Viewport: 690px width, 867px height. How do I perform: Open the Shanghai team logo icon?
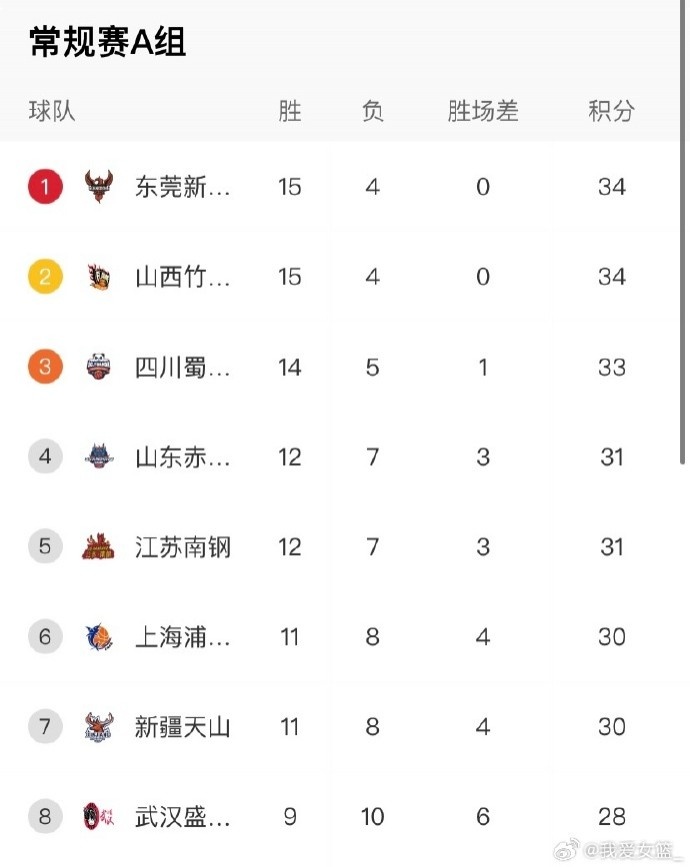point(100,637)
